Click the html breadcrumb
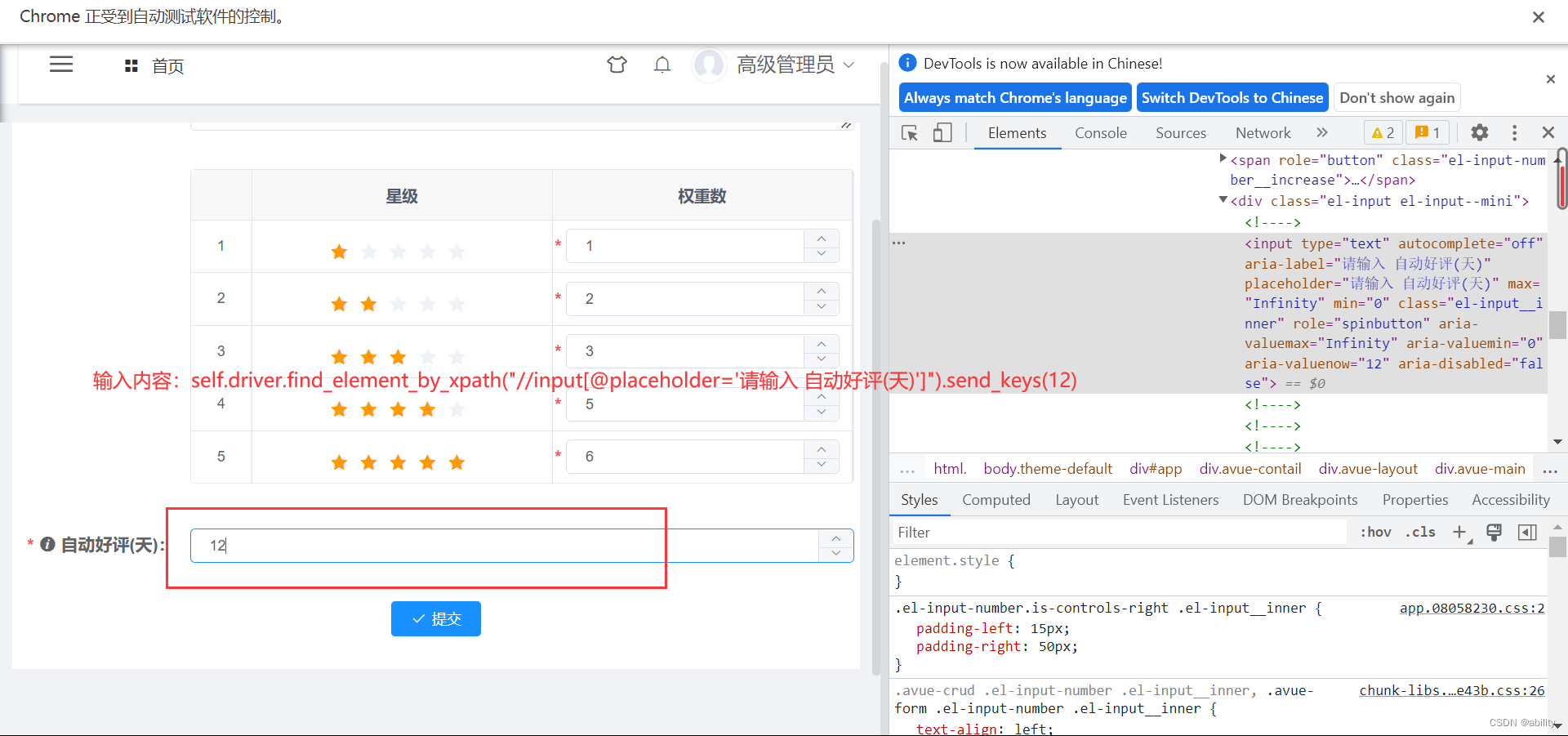 click(x=950, y=469)
